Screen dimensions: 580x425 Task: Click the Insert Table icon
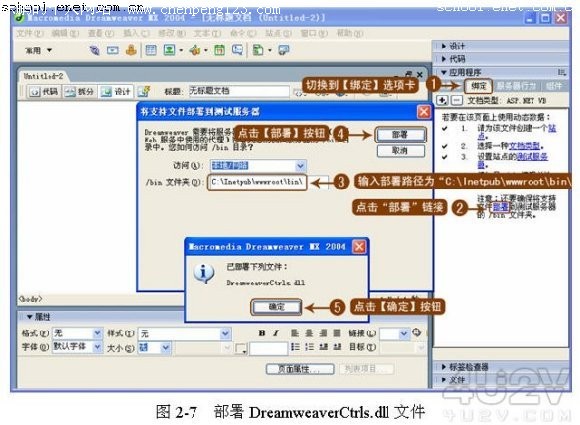(x=151, y=50)
